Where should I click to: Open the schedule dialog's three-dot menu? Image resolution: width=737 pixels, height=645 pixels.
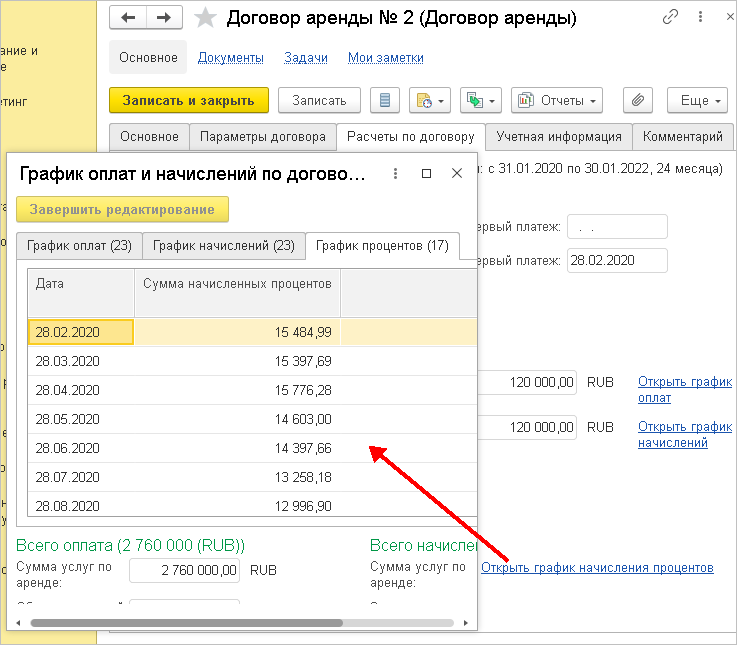pyautogui.click(x=395, y=174)
